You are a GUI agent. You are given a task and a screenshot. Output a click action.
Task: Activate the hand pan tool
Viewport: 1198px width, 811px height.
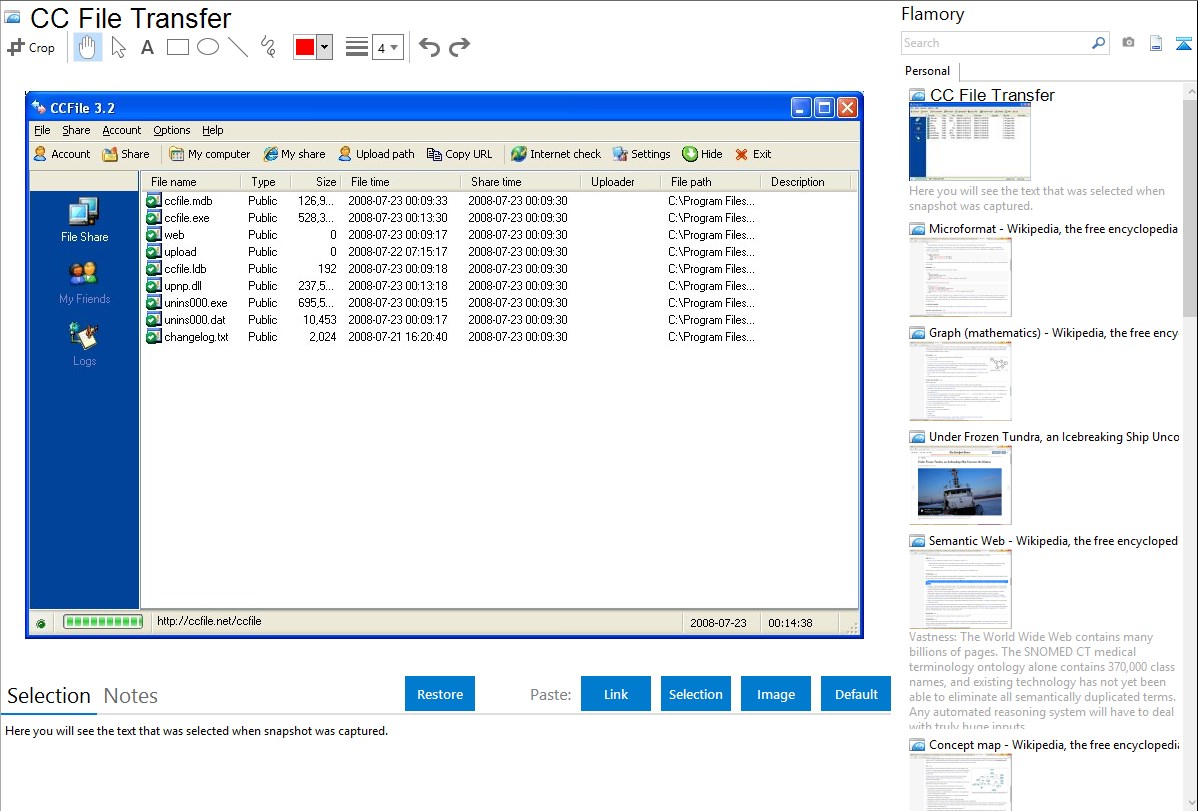87,47
